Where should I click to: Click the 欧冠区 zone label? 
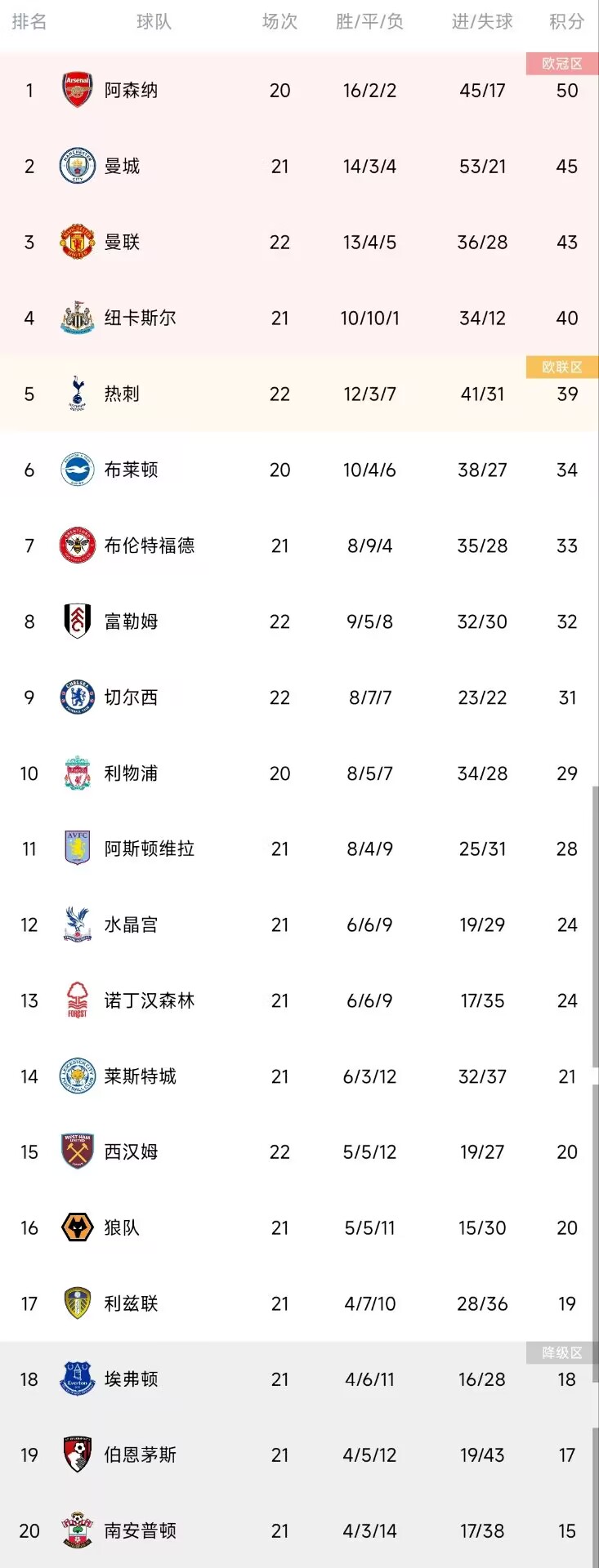tap(562, 64)
